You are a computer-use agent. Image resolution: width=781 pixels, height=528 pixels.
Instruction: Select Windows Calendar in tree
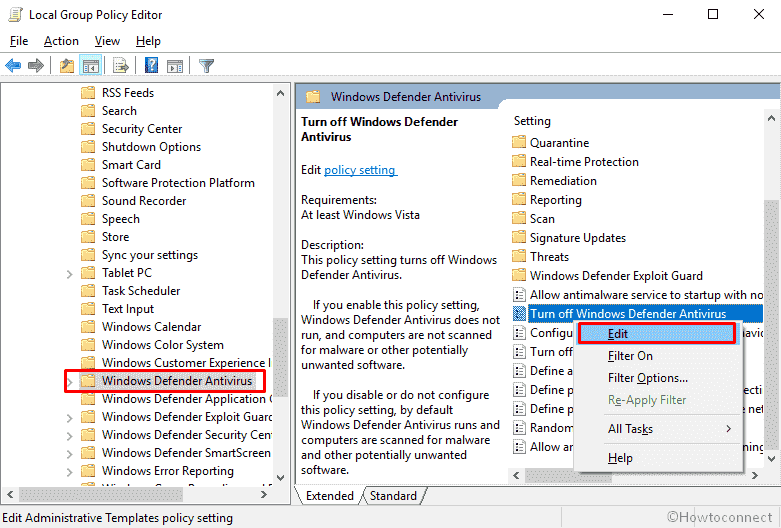[x=151, y=327]
